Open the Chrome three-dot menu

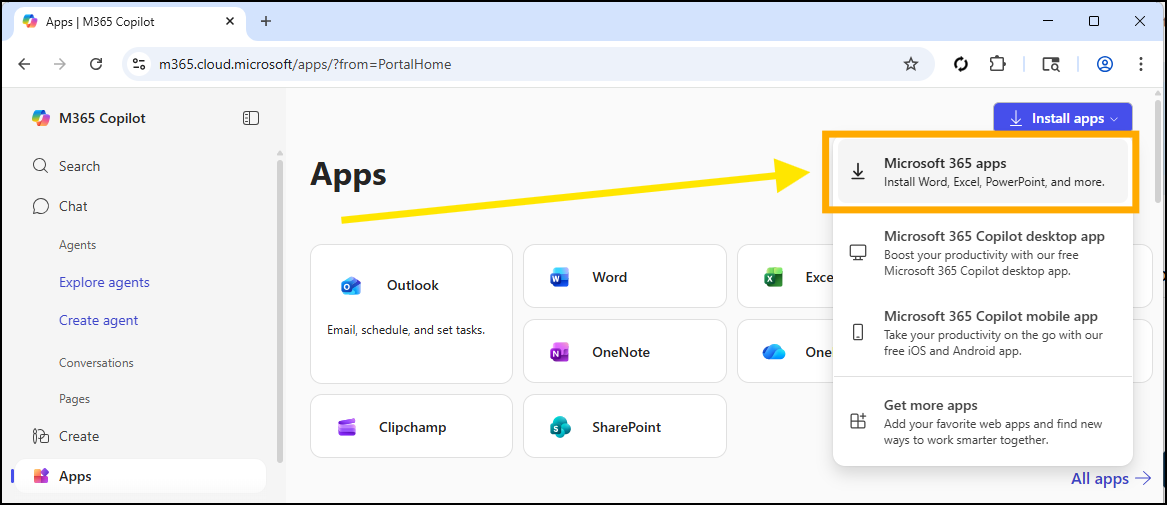tap(1141, 64)
